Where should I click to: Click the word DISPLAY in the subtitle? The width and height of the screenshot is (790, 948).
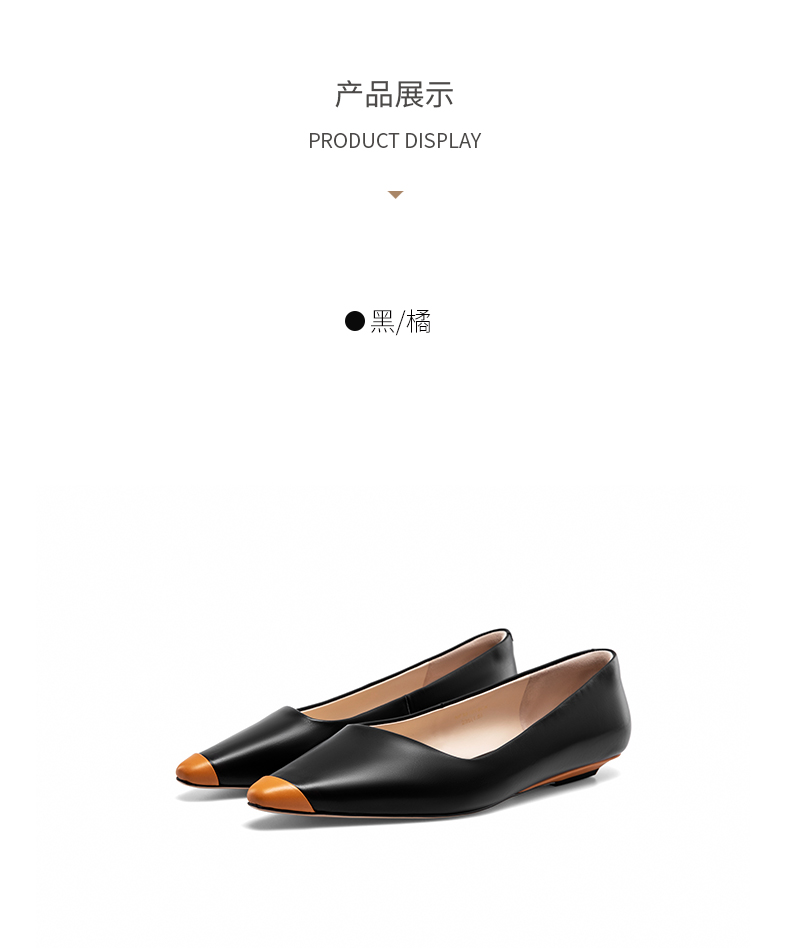point(443,141)
